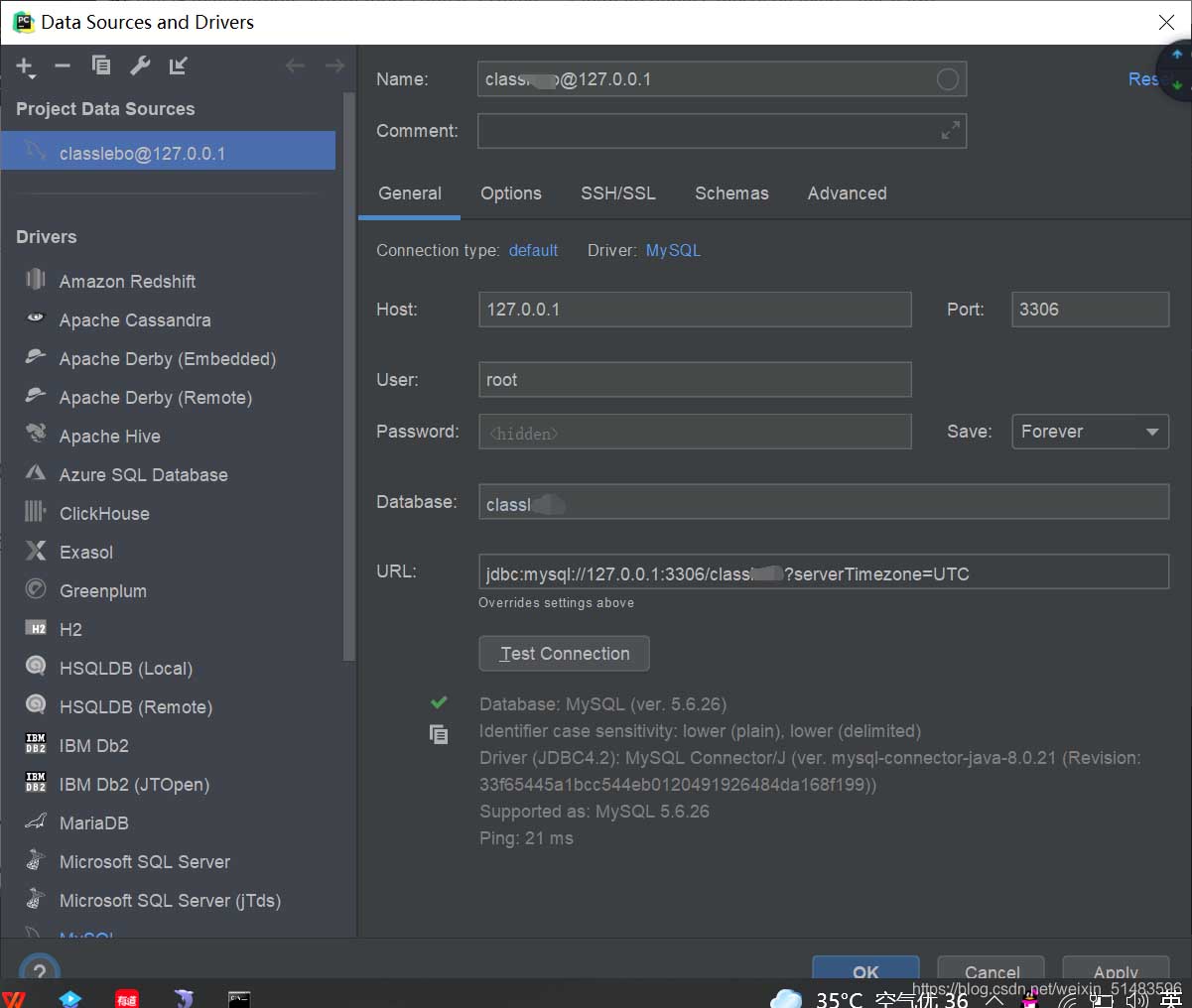Duplicate the selected data source
Image resolution: width=1192 pixels, height=1008 pixels.
(101, 65)
